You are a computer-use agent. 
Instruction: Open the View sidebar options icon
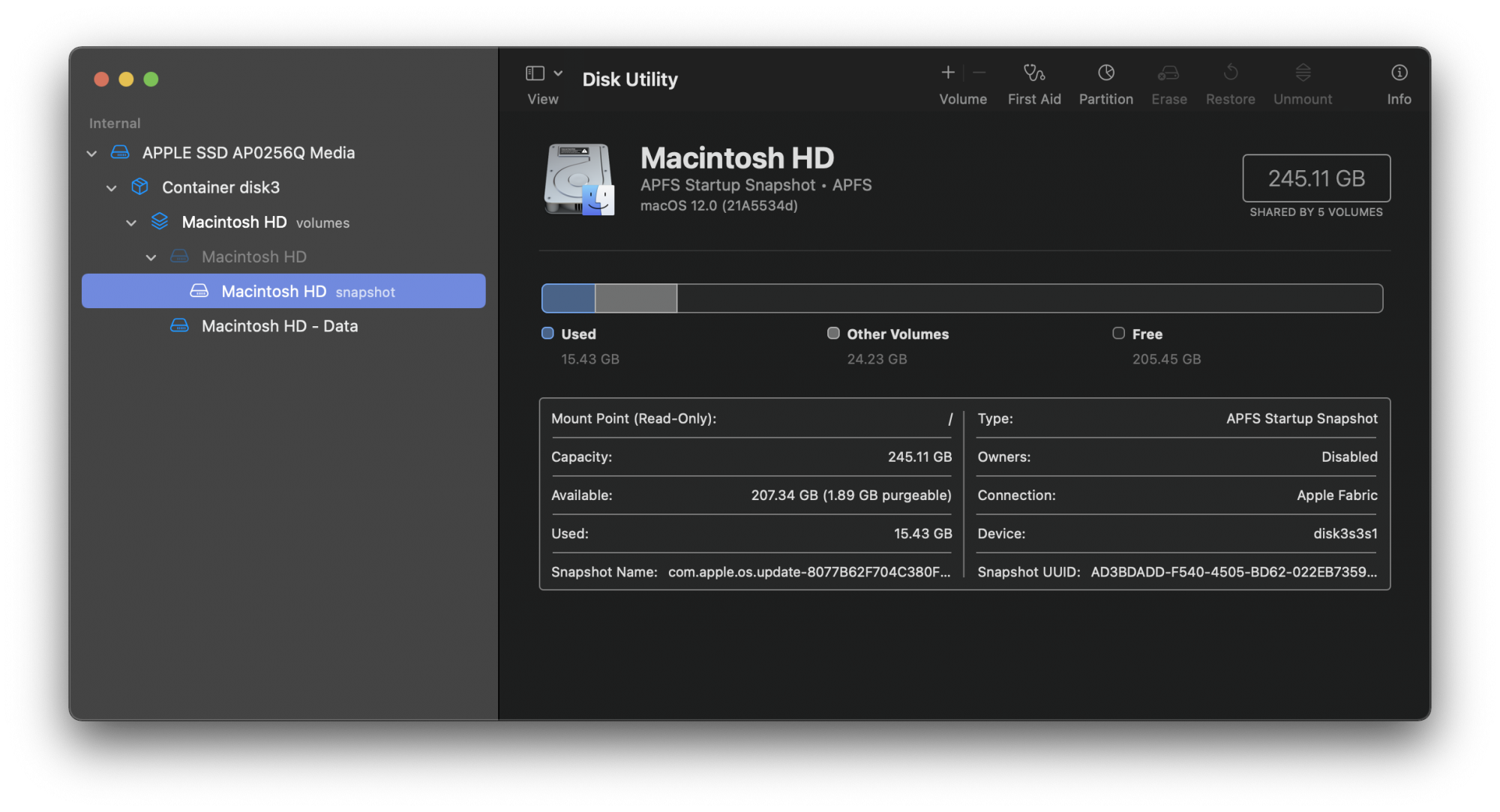tap(535, 73)
